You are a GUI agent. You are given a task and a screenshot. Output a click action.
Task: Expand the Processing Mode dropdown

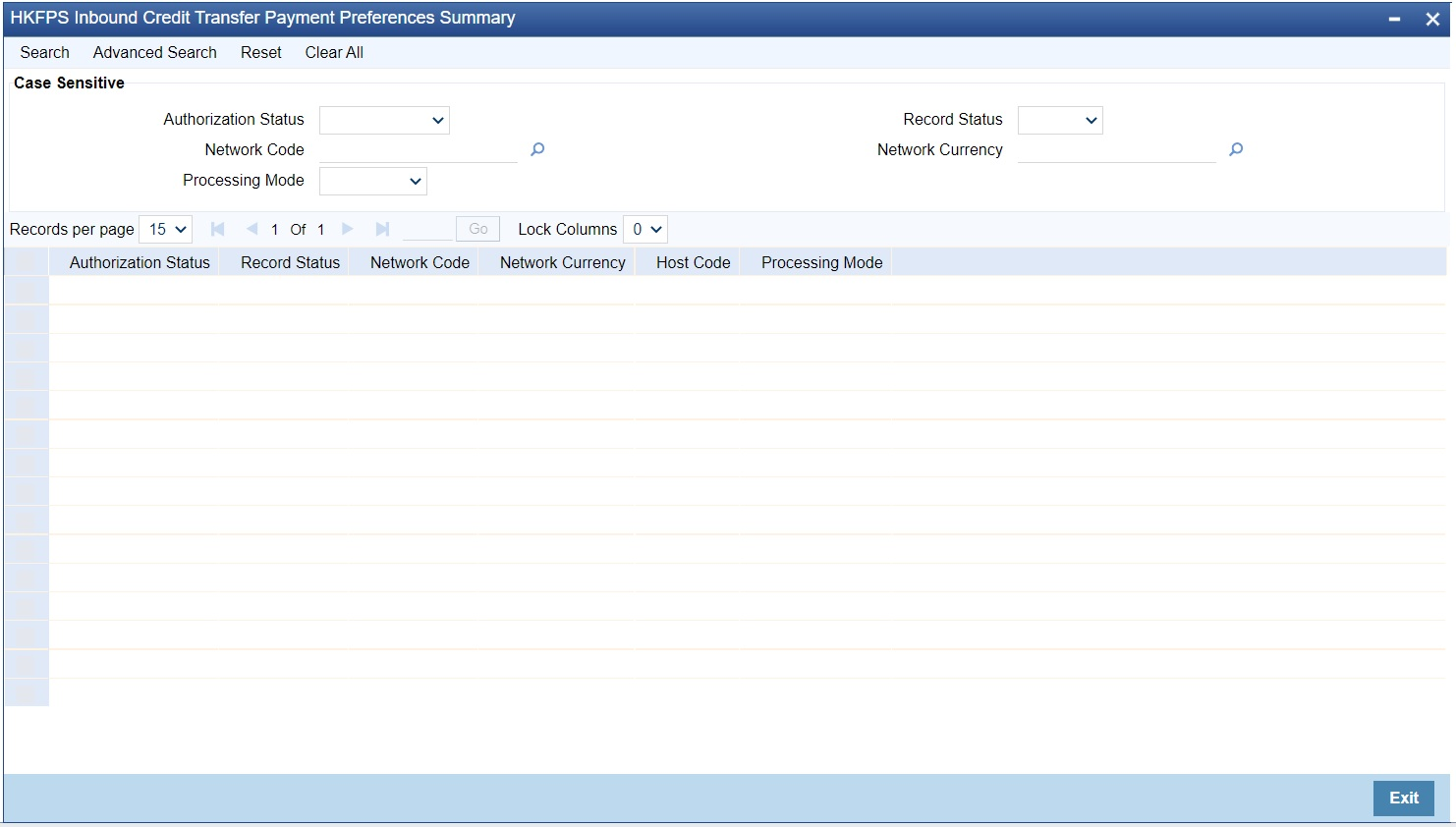(x=373, y=181)
